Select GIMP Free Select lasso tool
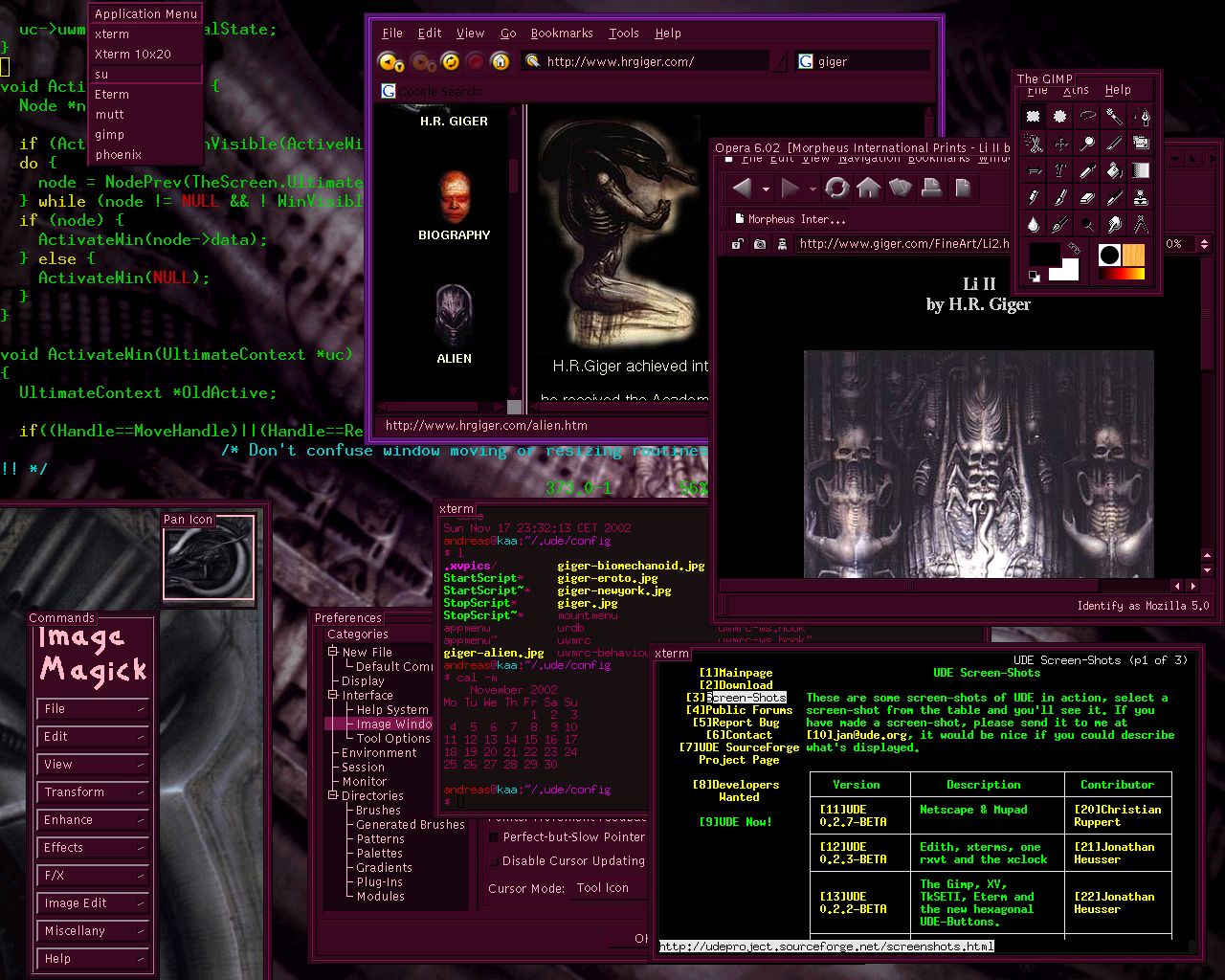The height and width of the screenshot is (980, 1225). pyautogui.click(x=1087, y=116)
